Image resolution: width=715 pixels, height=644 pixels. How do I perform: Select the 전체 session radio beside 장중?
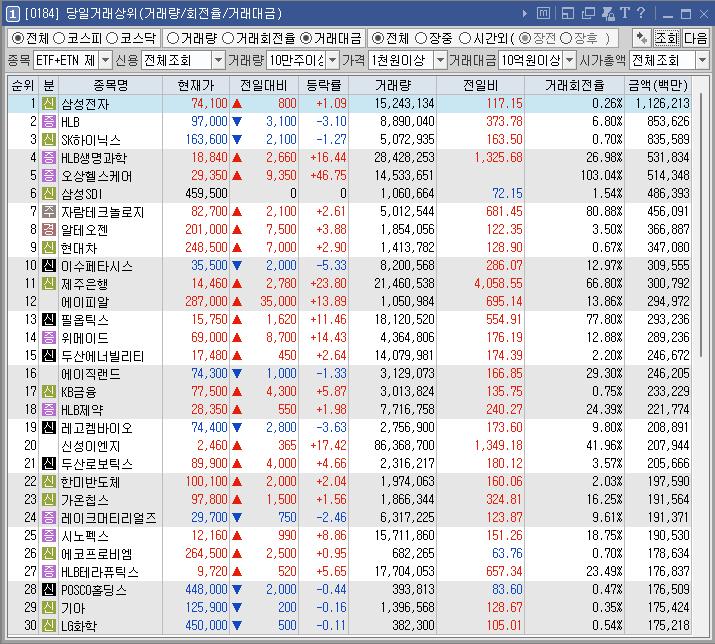378,38
